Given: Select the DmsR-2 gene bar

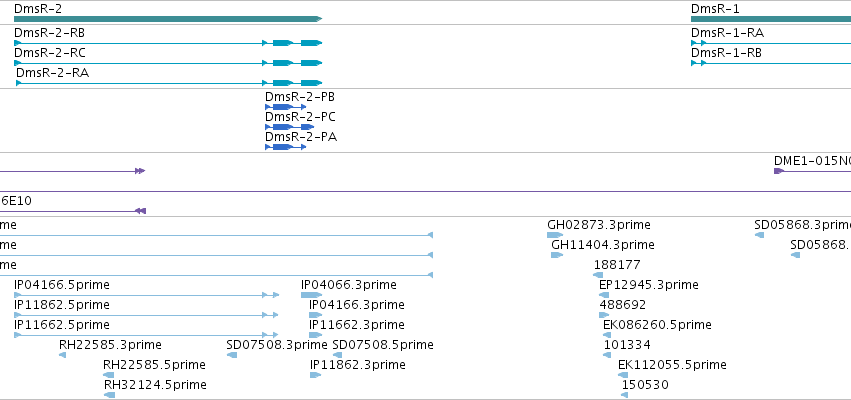Looking at the screenshot, I should [x=168, y=19].
